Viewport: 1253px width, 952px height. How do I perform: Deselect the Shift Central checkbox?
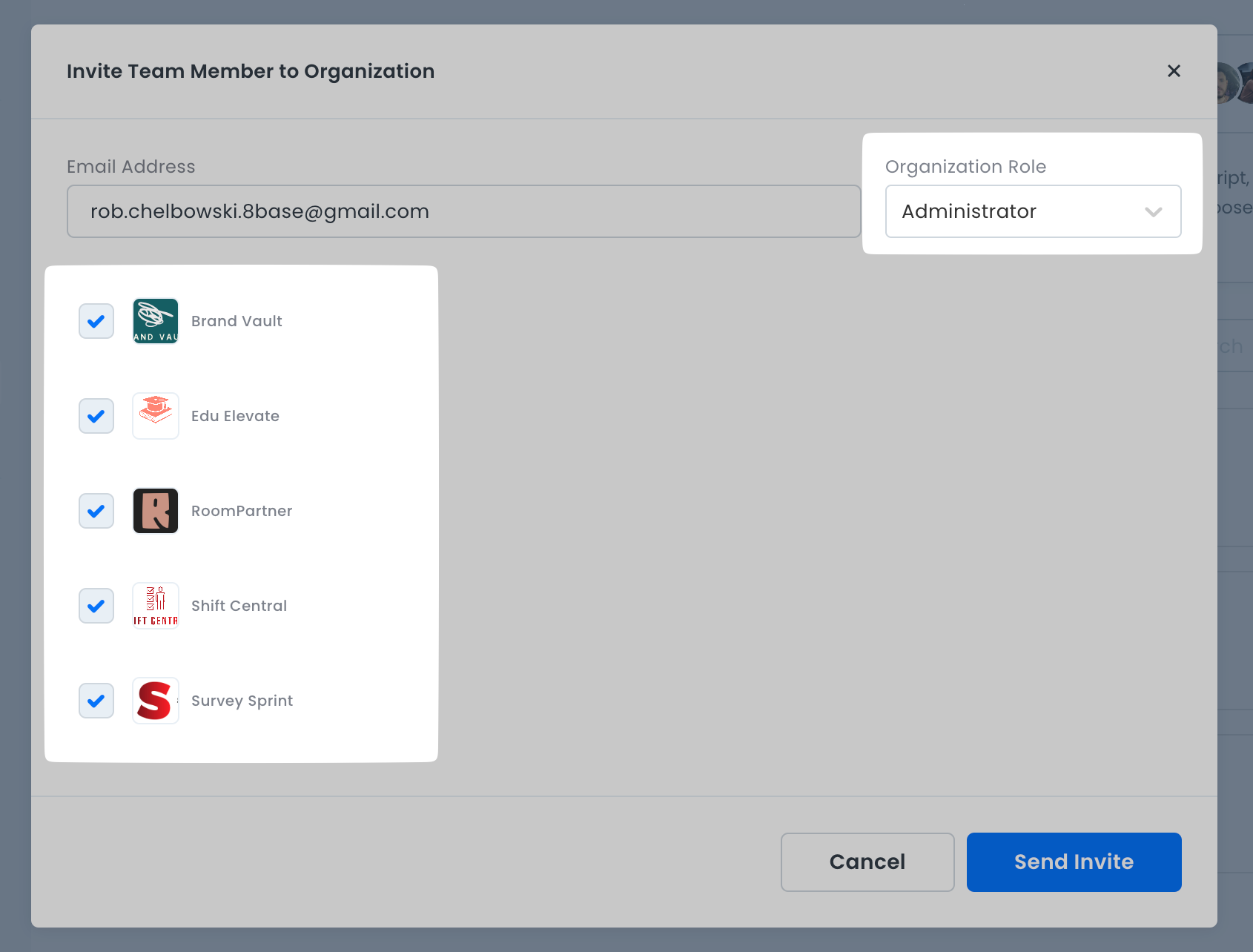(x=96, y=606)
